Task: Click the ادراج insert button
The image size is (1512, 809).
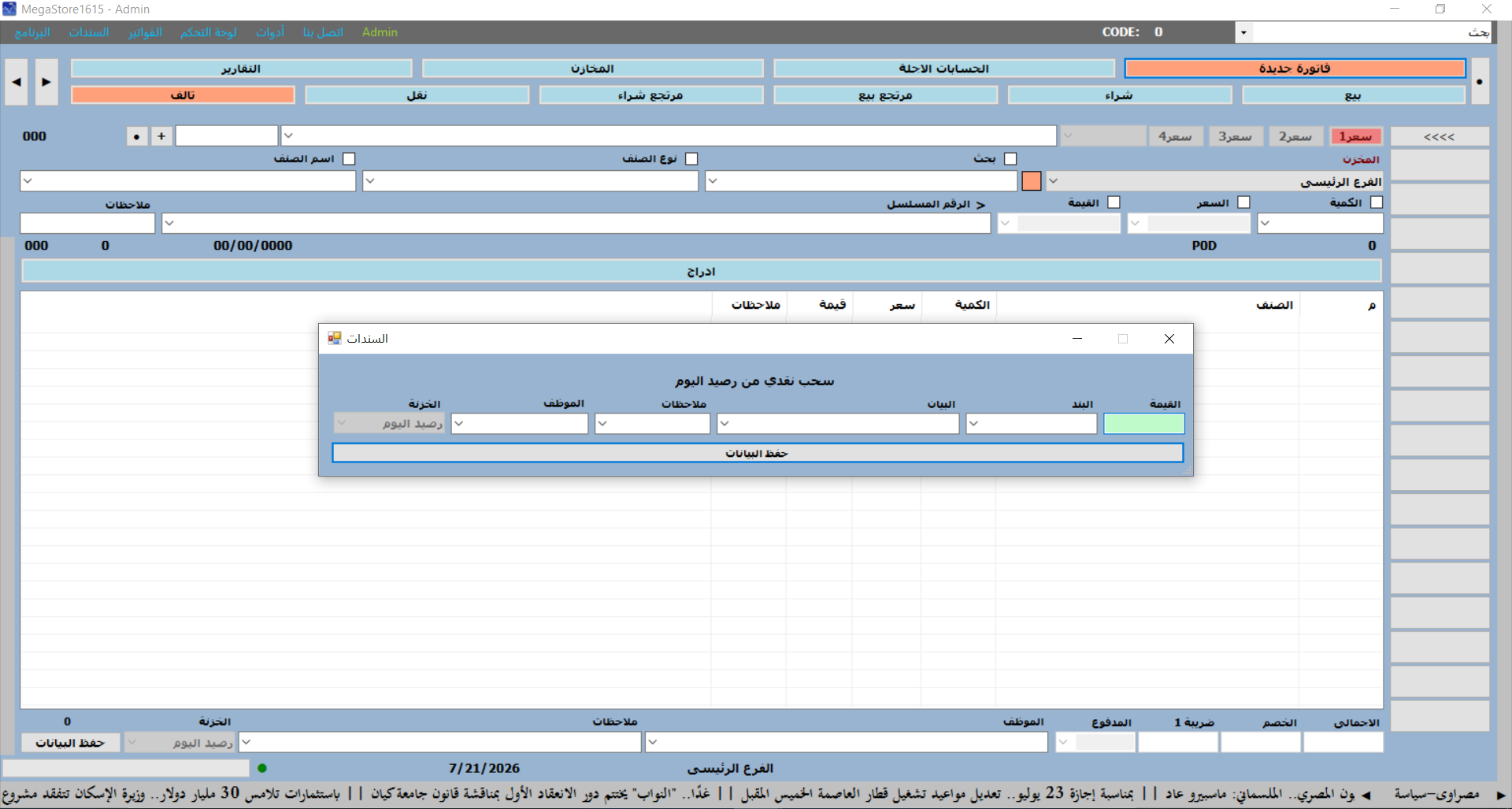Action: pos(701,272)
